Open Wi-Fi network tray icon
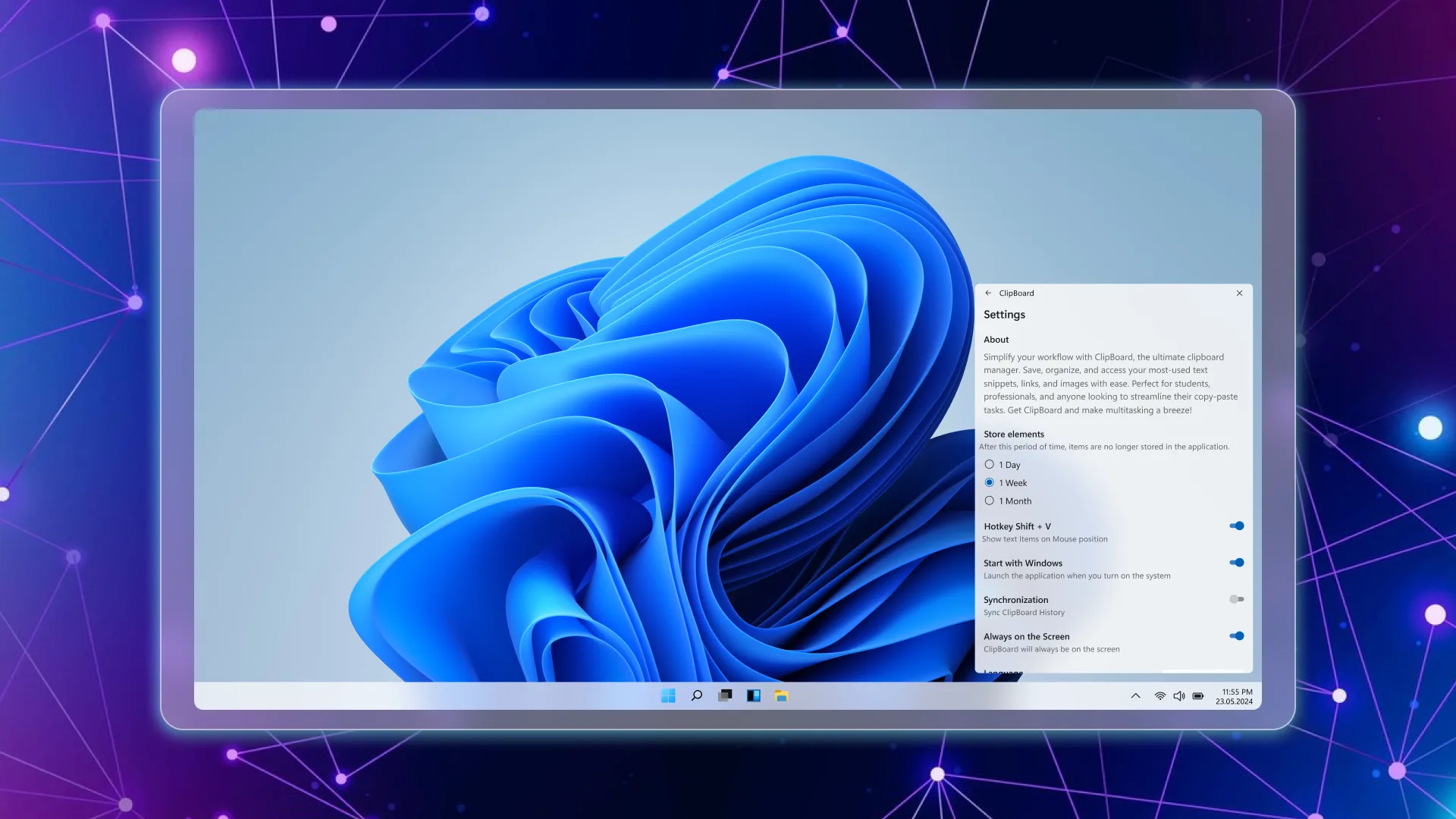This screenshot has height=819, width=1456. 1159,696
